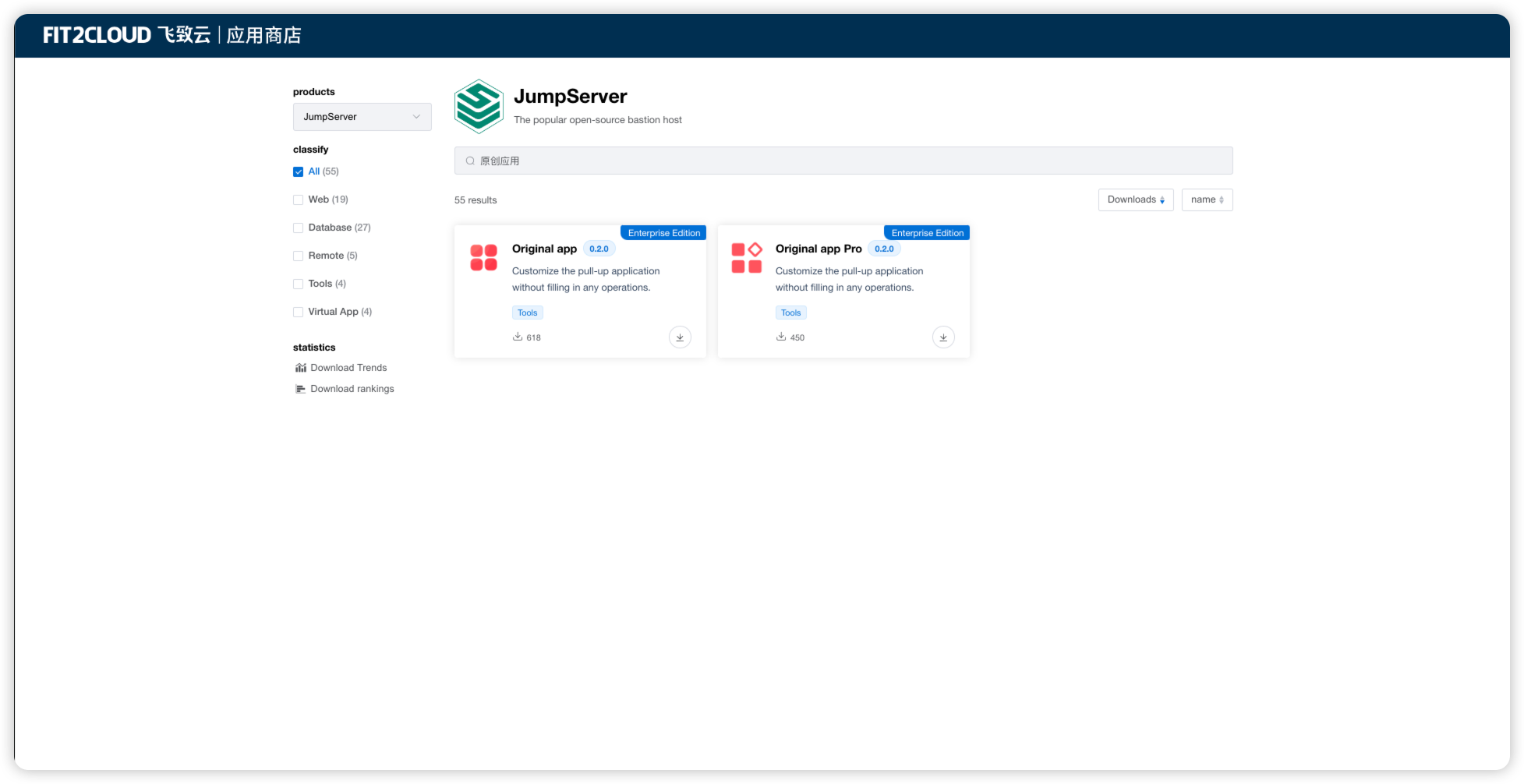Uncheck the All (55) checkbox
This screenshot has height=784, width=1524.
point(298,171)
